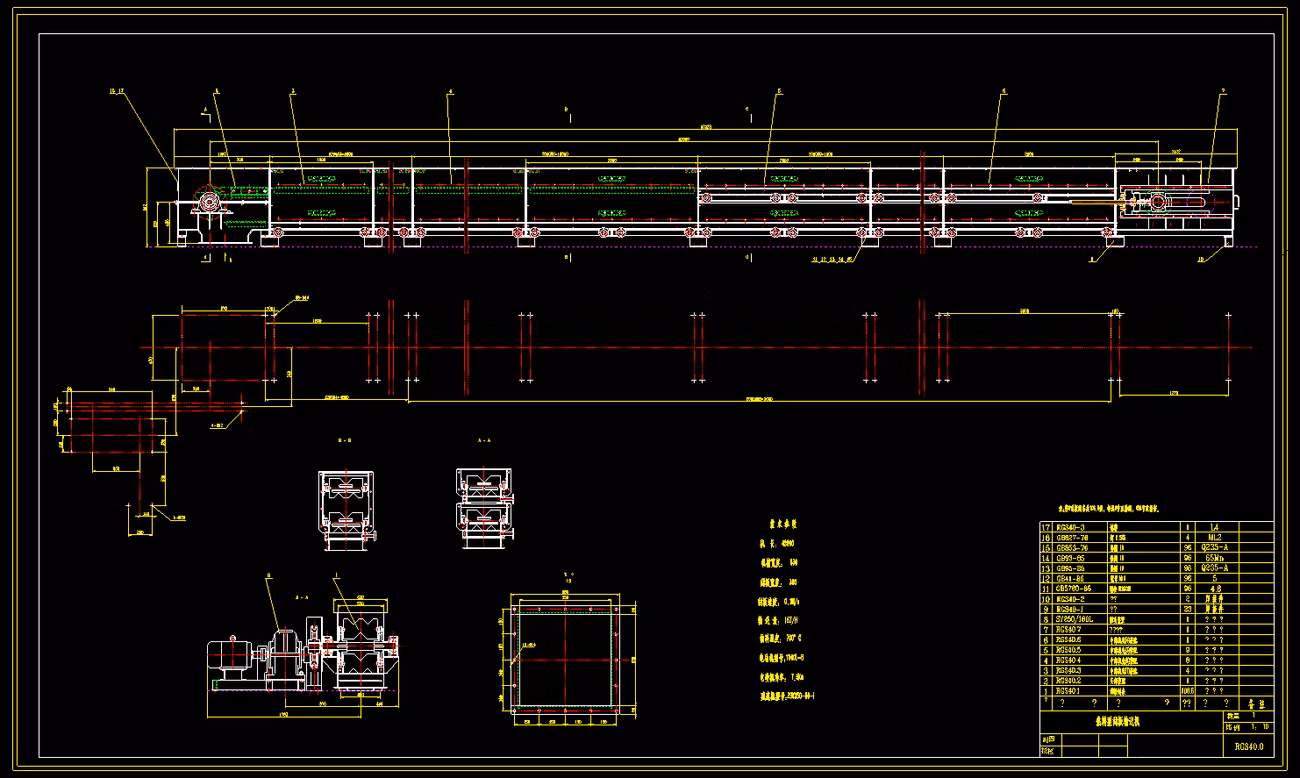Select the offset foundation outline at lower left
Screen dimensions: 1300x778
click(110, 429)
